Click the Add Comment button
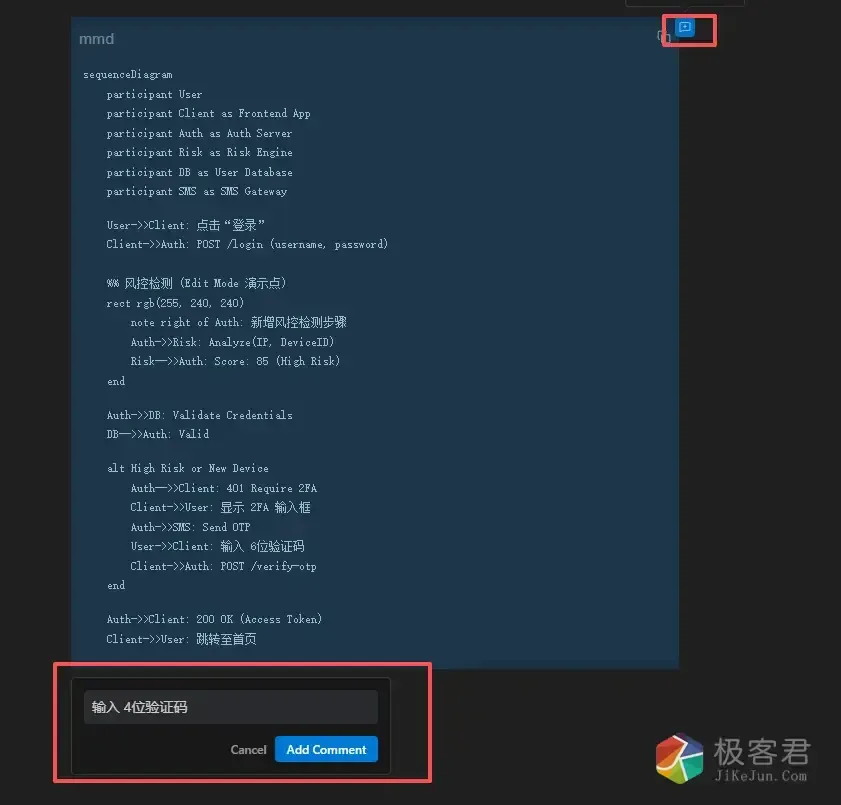The image size is (841, 805). point(326,749)
